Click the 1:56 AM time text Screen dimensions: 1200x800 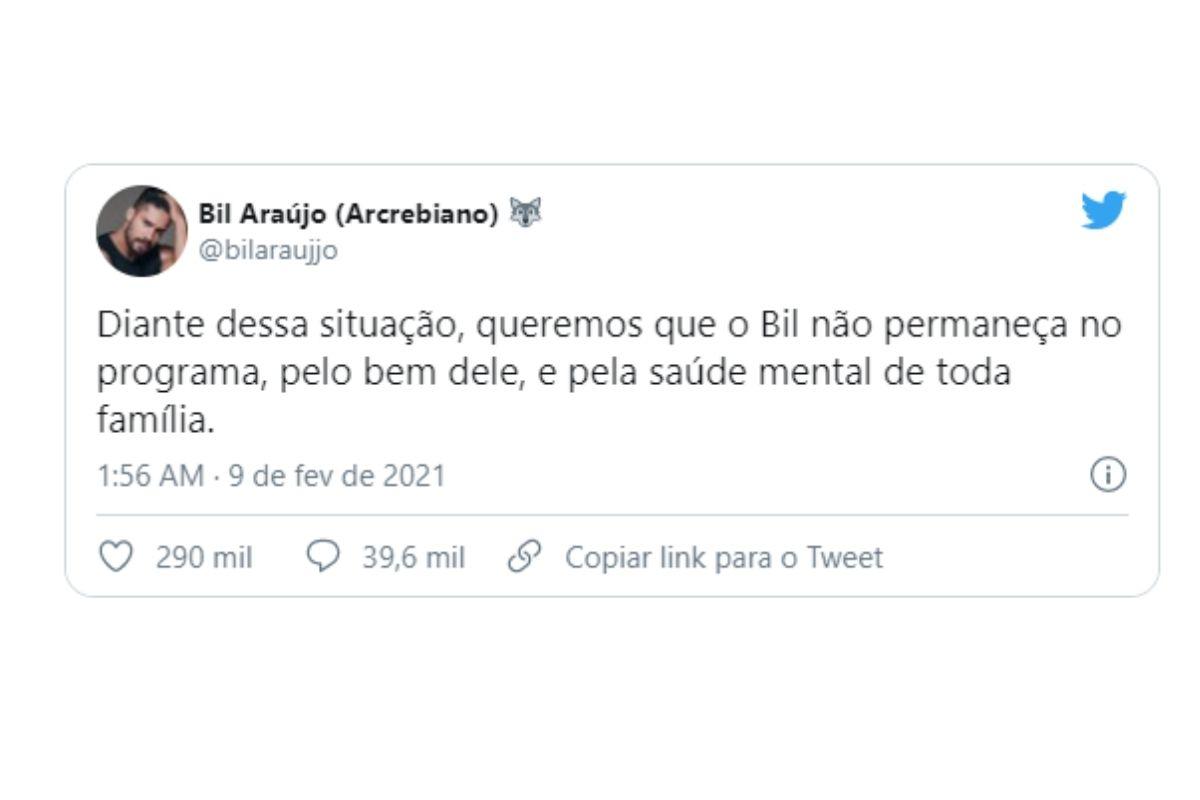[x=150, y=475]
